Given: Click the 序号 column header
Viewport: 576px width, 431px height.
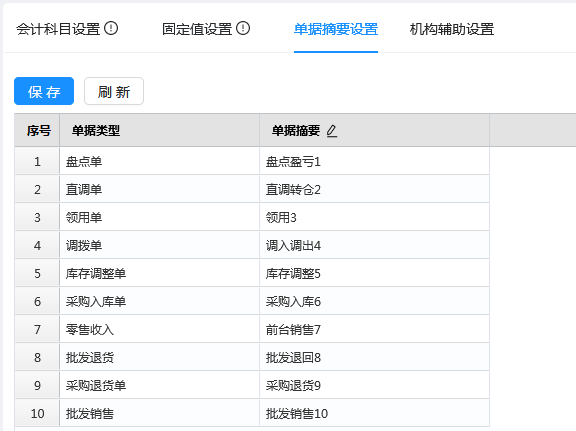Looking at the screenshot, I should [37, 130].
